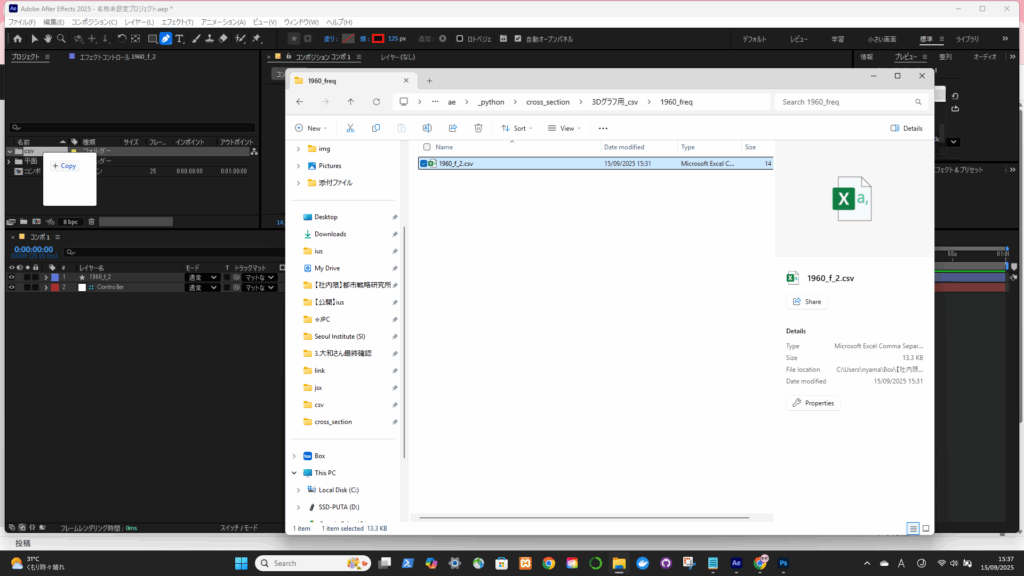
Task: Click the red stroke color swatch
Action: pyautogui.click(x=378, y=39)
